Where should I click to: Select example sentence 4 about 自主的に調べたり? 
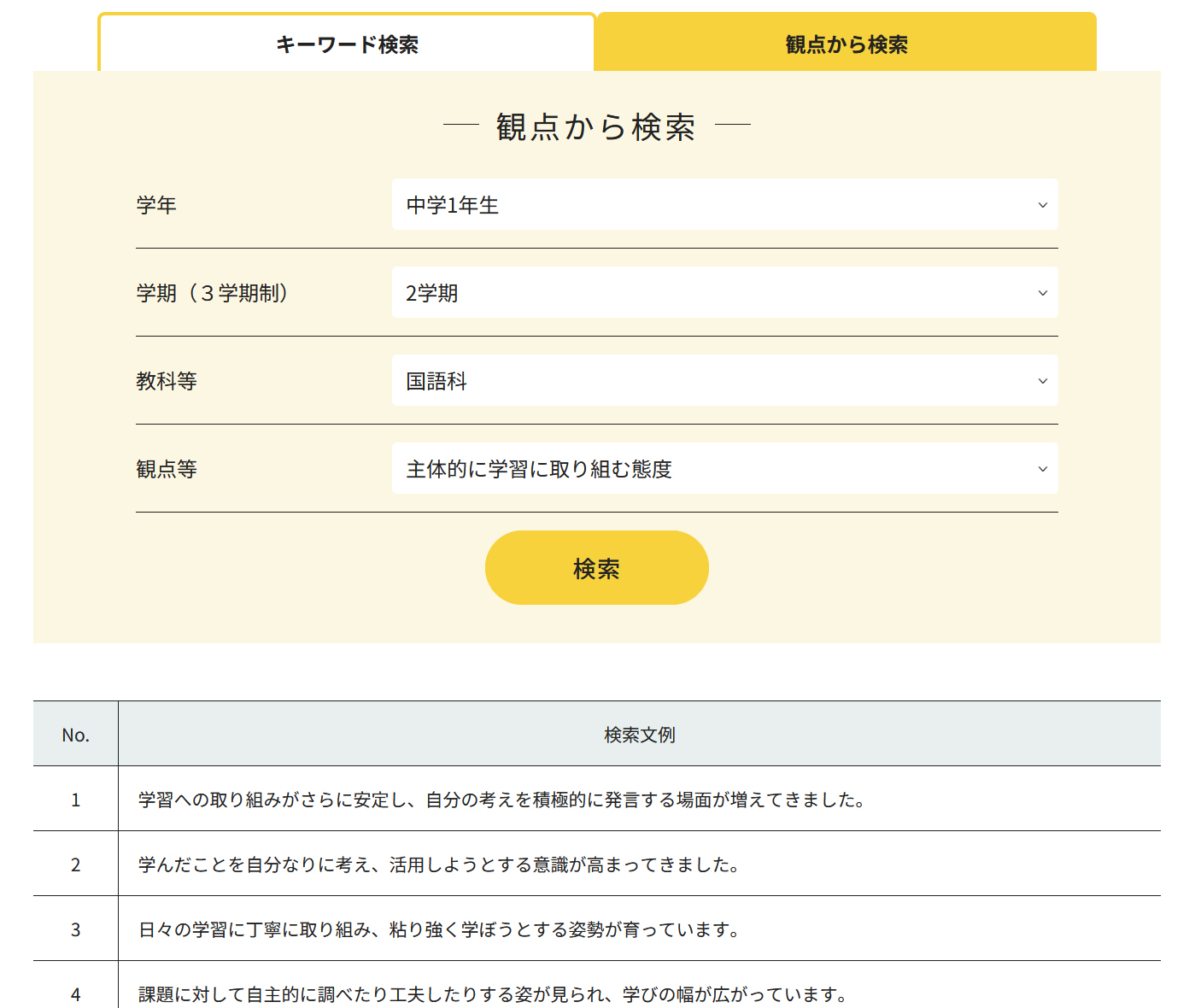(x=492, y=994)
